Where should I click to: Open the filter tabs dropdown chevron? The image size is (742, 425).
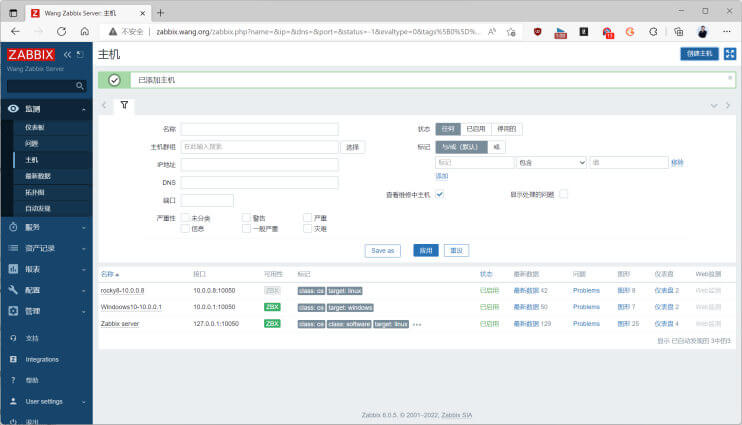pos(714,106)
